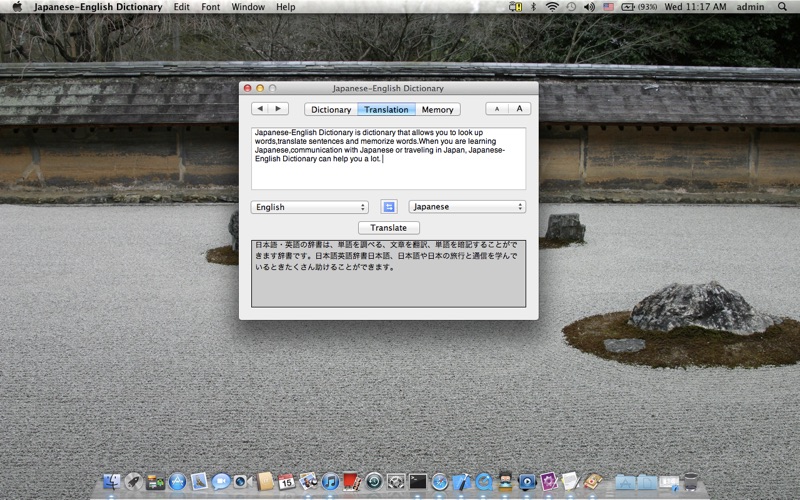Open Terminal in the Dock
This screenshot has width=800, height=500.
[418, 481]
